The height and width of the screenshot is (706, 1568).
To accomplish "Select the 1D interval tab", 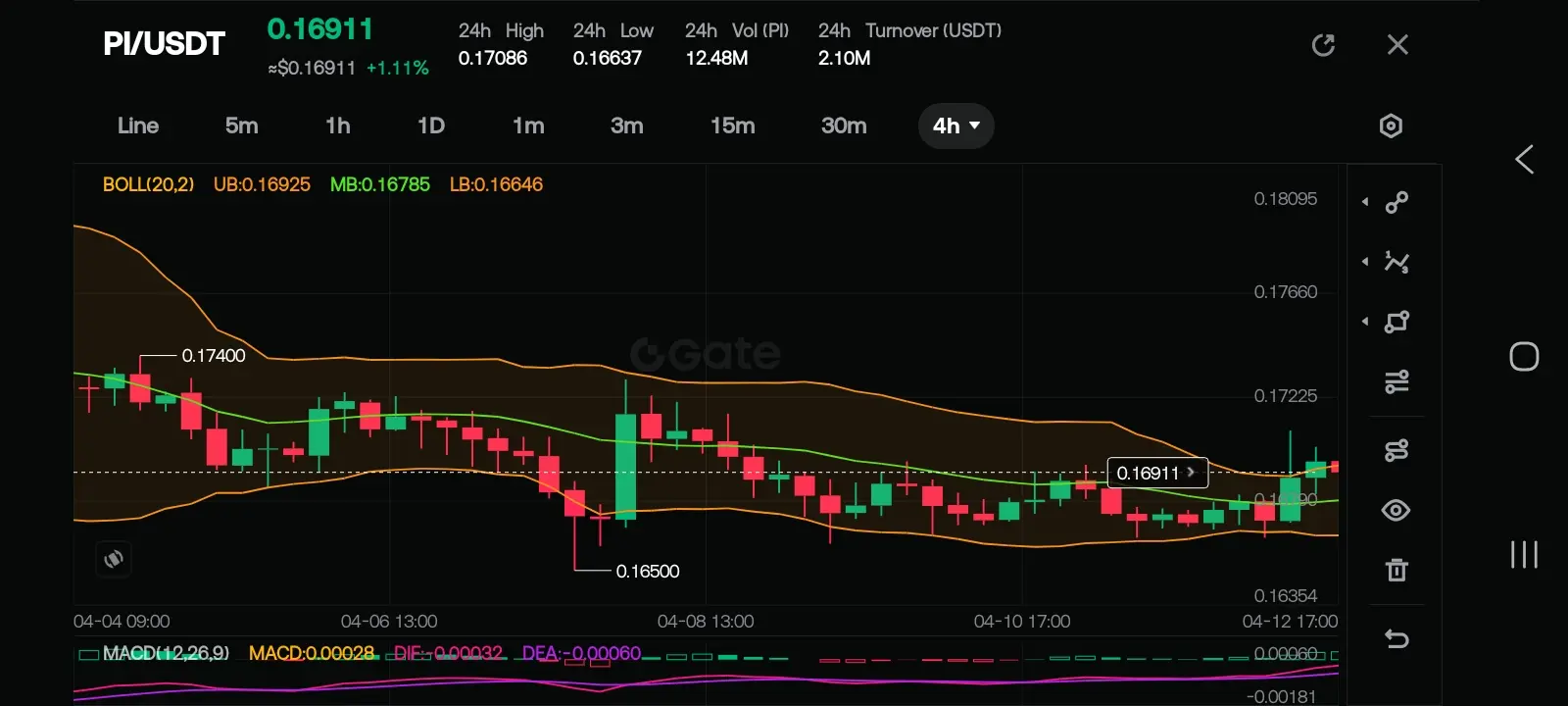I will (431, 126).
